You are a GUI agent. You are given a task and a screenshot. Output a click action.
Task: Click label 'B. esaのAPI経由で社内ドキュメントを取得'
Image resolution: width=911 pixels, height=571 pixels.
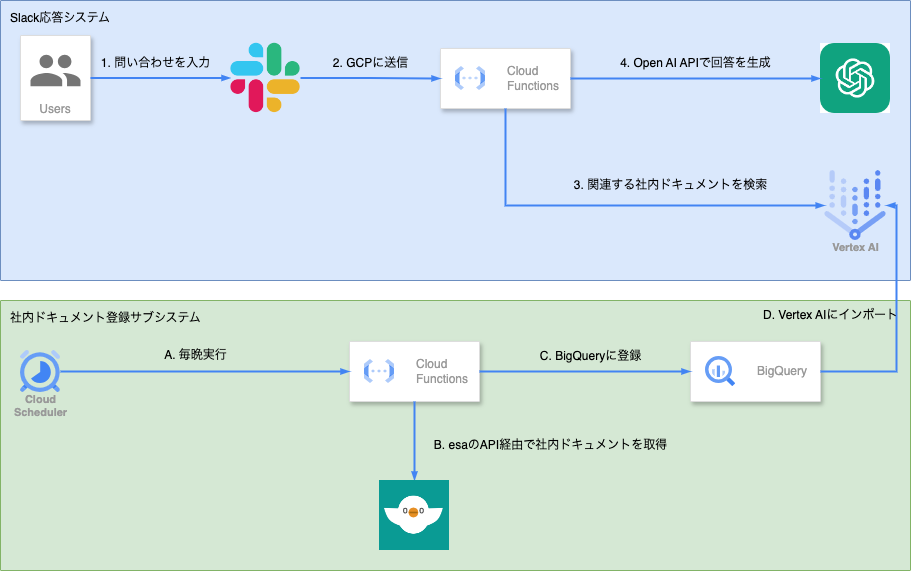coord(550,444)
